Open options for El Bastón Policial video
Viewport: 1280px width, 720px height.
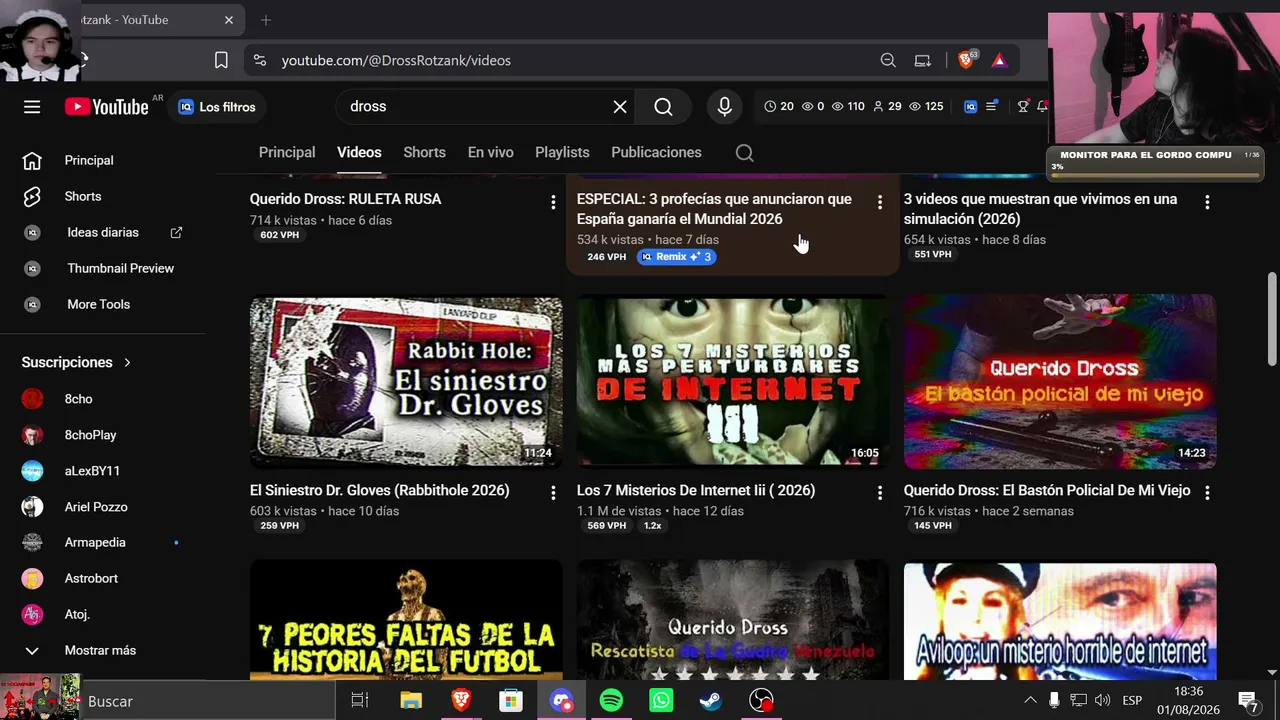(1207, 492)
